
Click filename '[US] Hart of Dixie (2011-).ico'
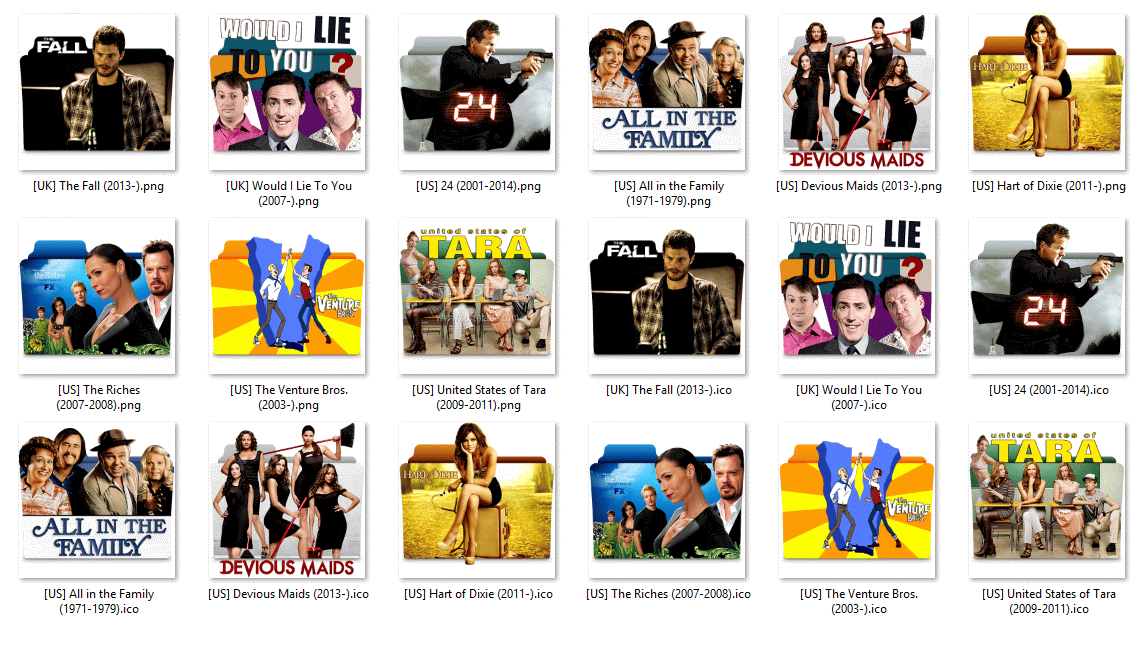(478, 594)
